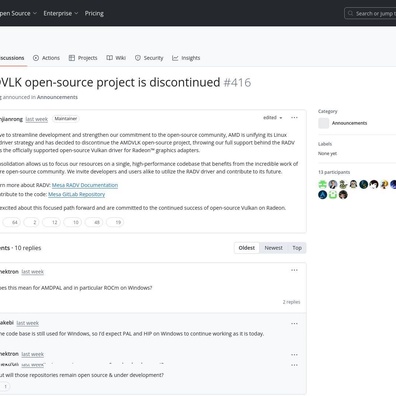
Task: Select the Discussions tab
Action: (x=12, y=58)
